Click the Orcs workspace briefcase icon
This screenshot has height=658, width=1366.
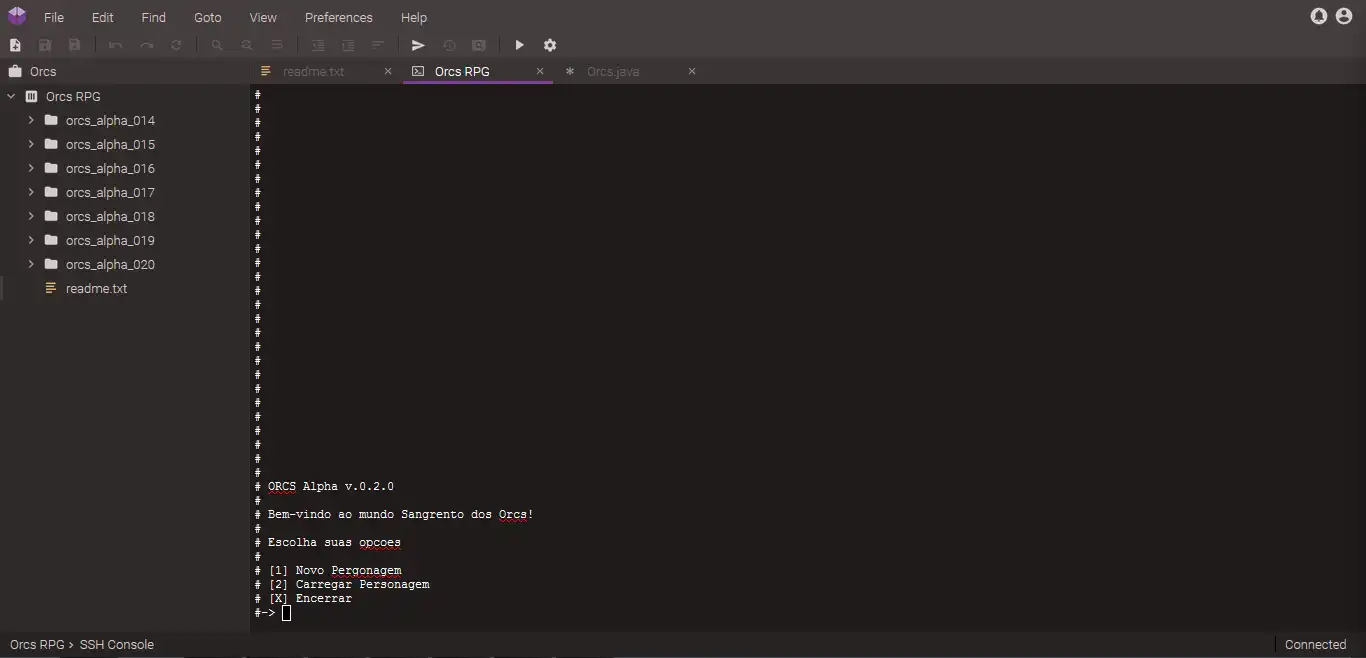coord(15,72)
